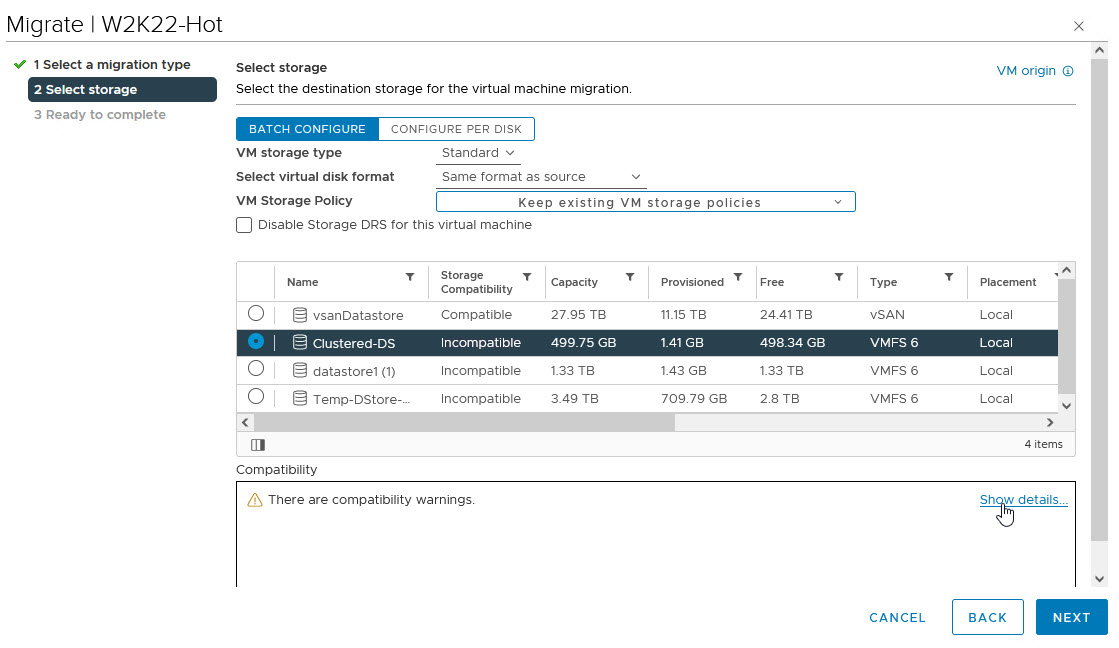1119x648 pixels.
Task: Open the Storage Compatibility column filter
Action: pos(527,277)
